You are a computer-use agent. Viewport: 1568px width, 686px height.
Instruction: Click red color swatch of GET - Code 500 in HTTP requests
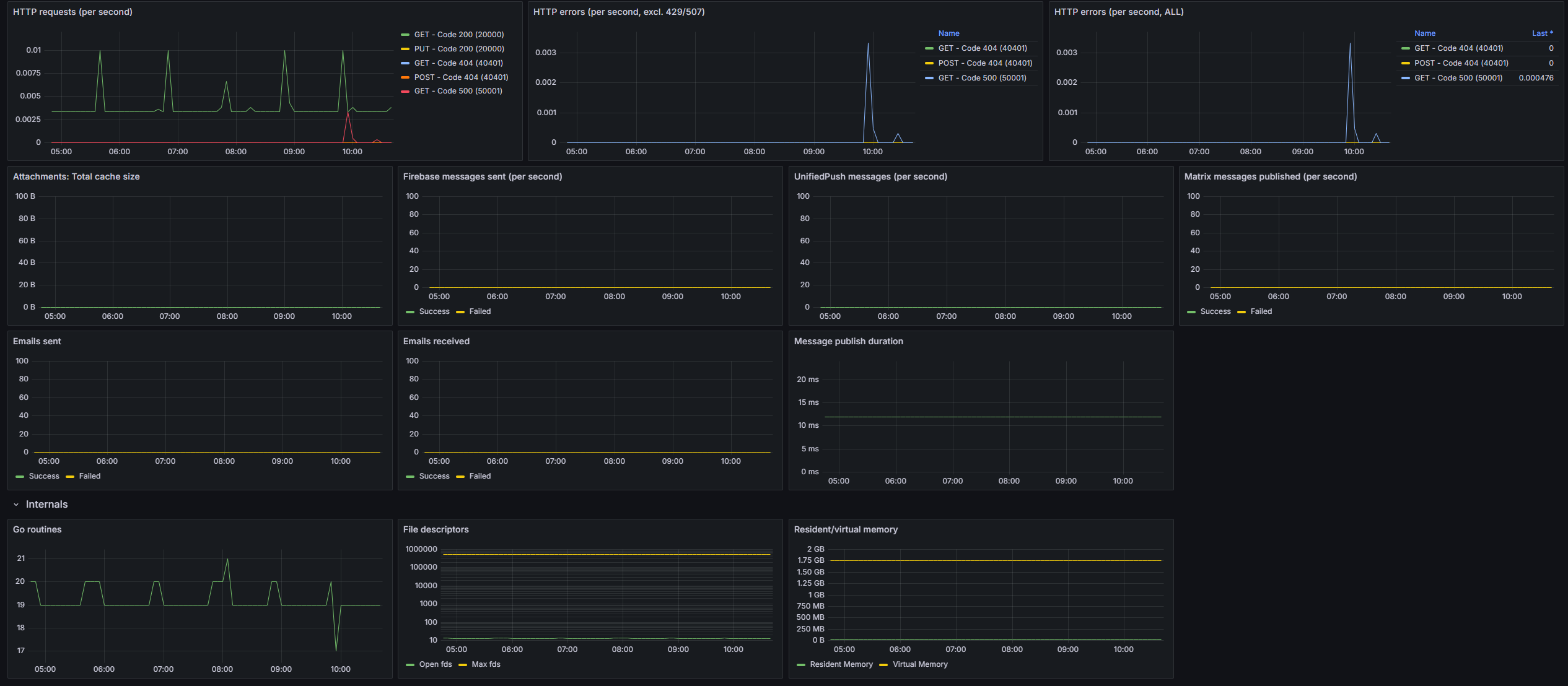click(x=405, y=92)
